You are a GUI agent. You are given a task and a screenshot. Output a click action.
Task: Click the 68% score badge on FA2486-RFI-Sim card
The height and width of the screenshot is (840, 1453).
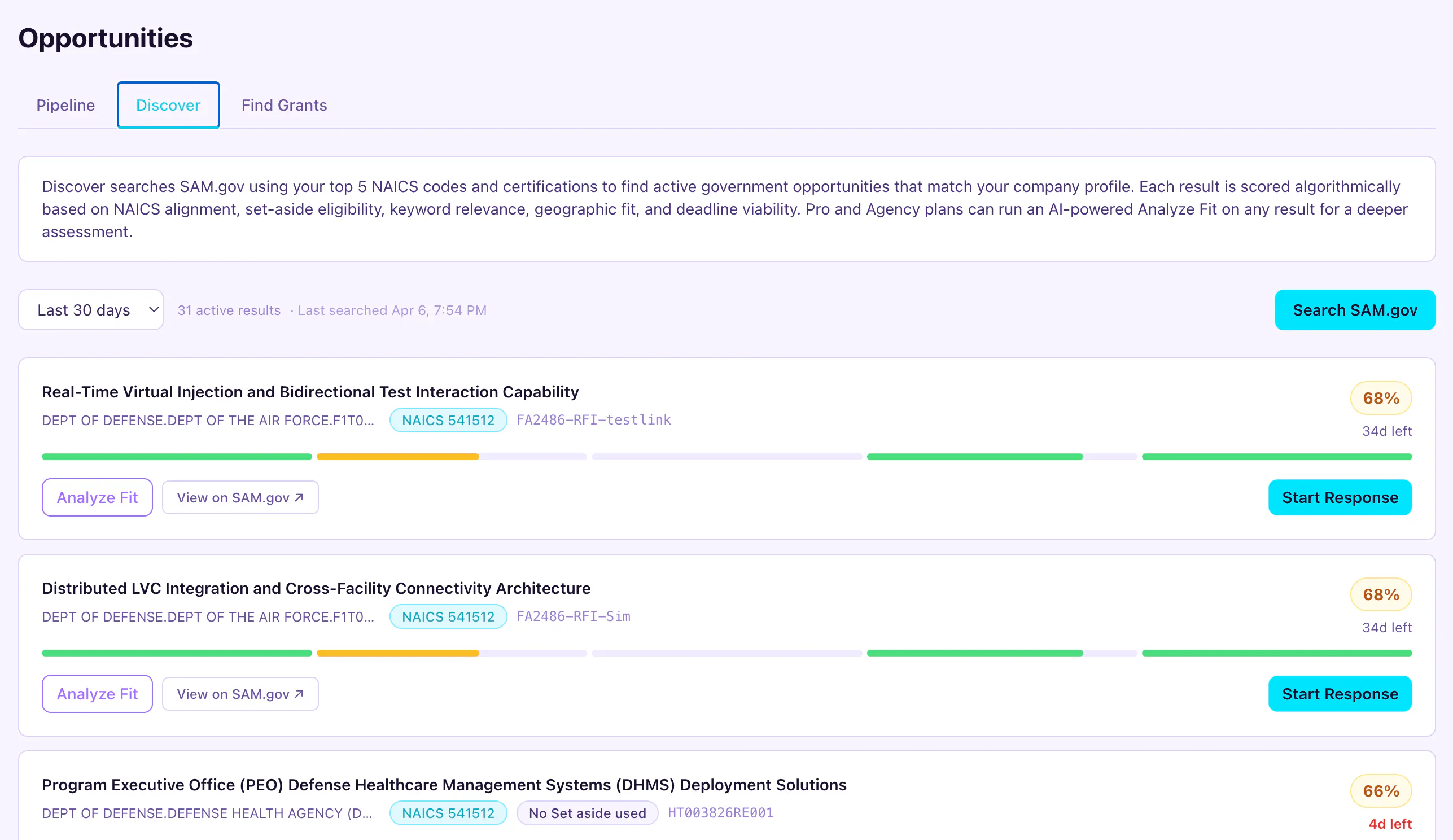click(1381, 594)
